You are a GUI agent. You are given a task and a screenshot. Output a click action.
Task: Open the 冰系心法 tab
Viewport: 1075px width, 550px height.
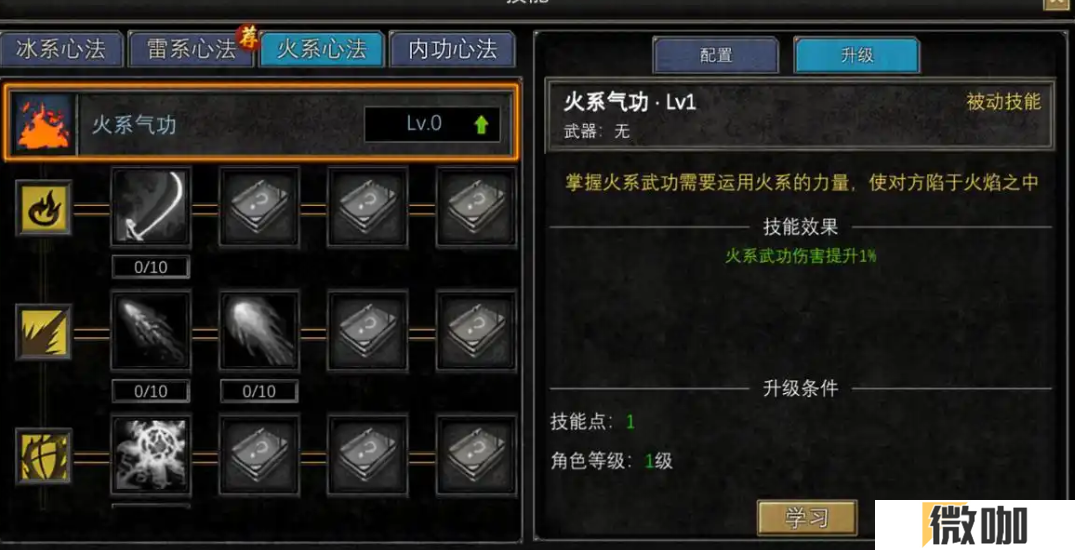click(x=61, y=49)
